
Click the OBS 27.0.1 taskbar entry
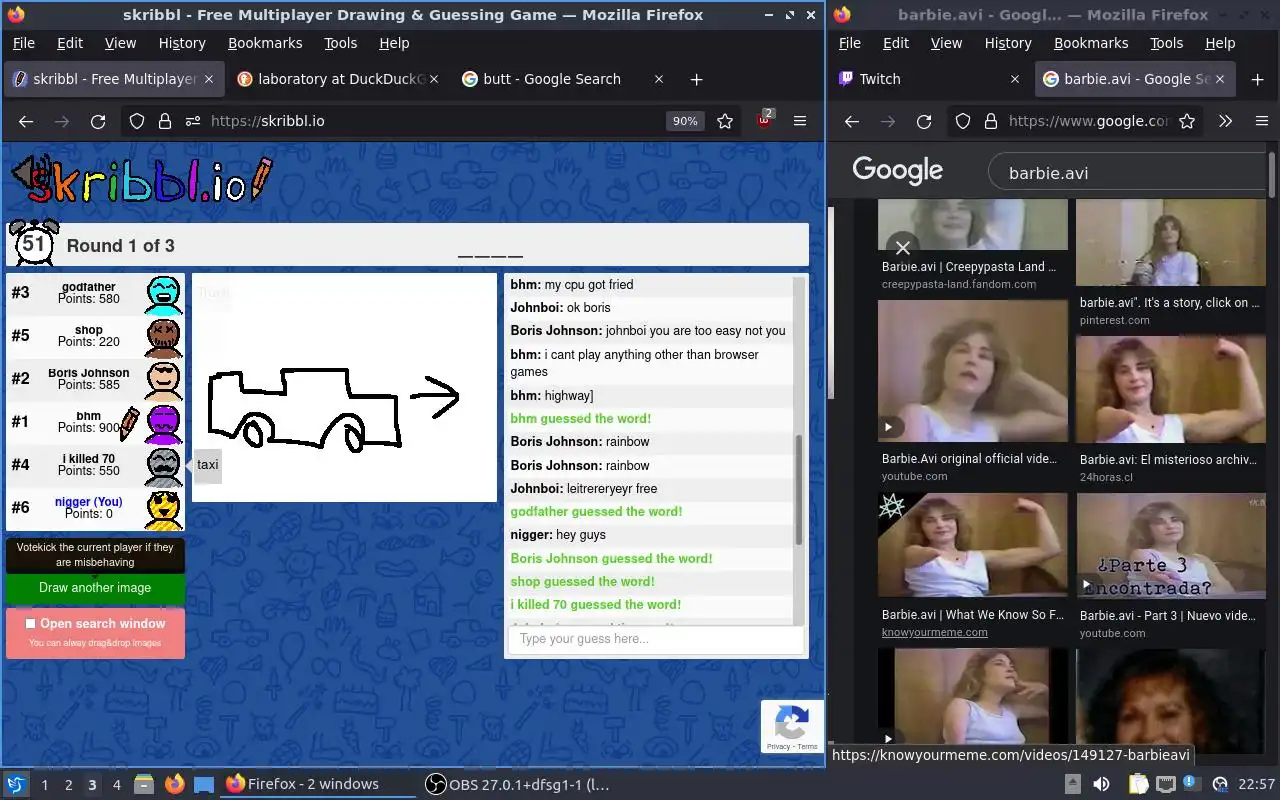click(517, 784)
